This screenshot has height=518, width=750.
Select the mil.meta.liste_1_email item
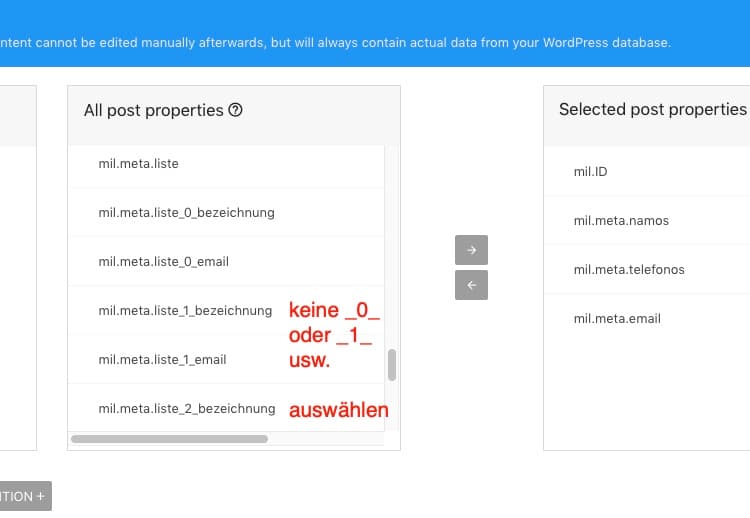[163, 359]
